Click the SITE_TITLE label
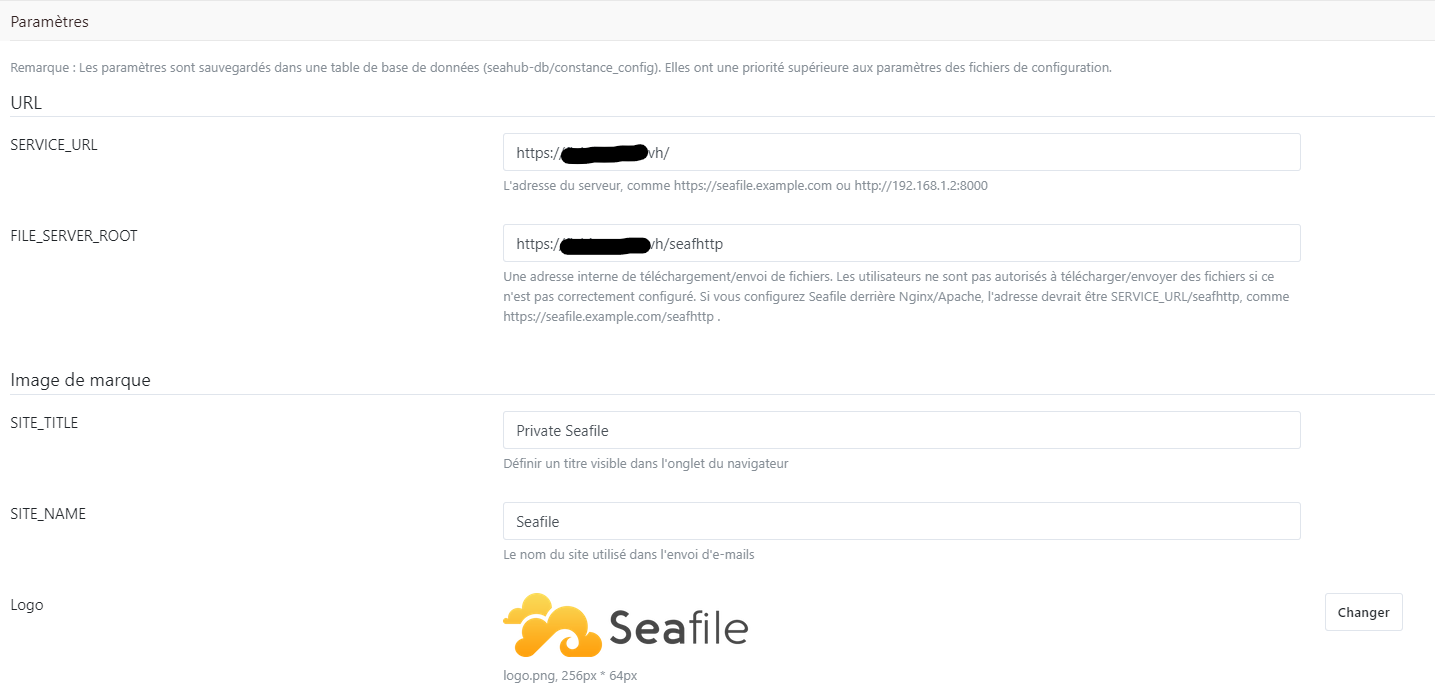The image size is (1435, 692). pos(44,423)
